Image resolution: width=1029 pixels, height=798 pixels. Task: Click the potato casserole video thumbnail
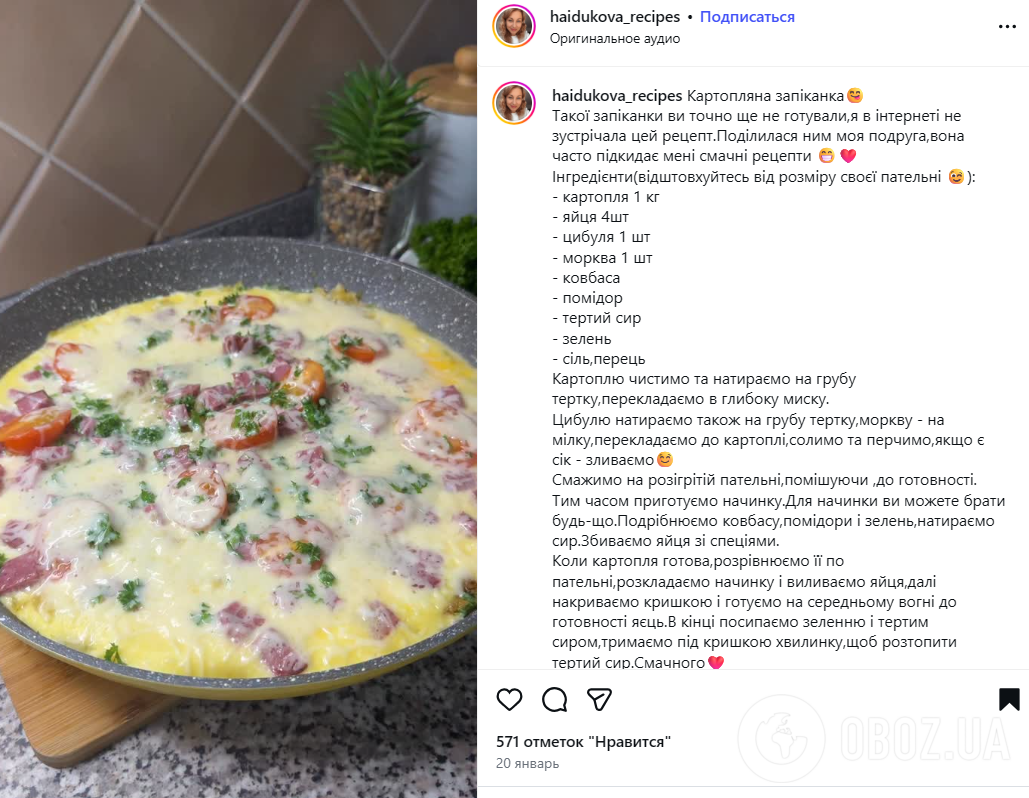[238, 399]
